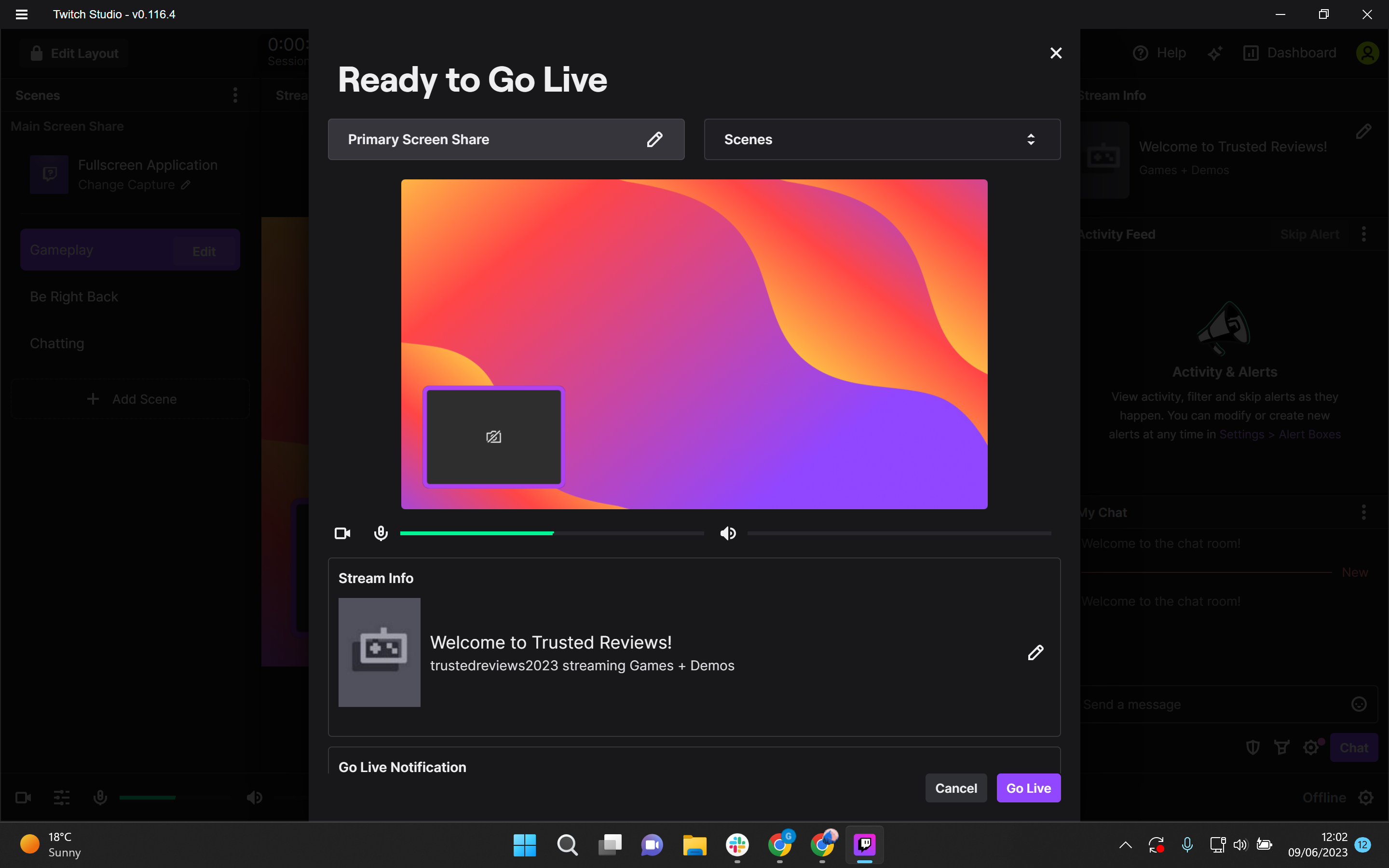Show hidden system tray icons
The width and height of the screenshot is (1389, 868).
[x=1126, y=845]
